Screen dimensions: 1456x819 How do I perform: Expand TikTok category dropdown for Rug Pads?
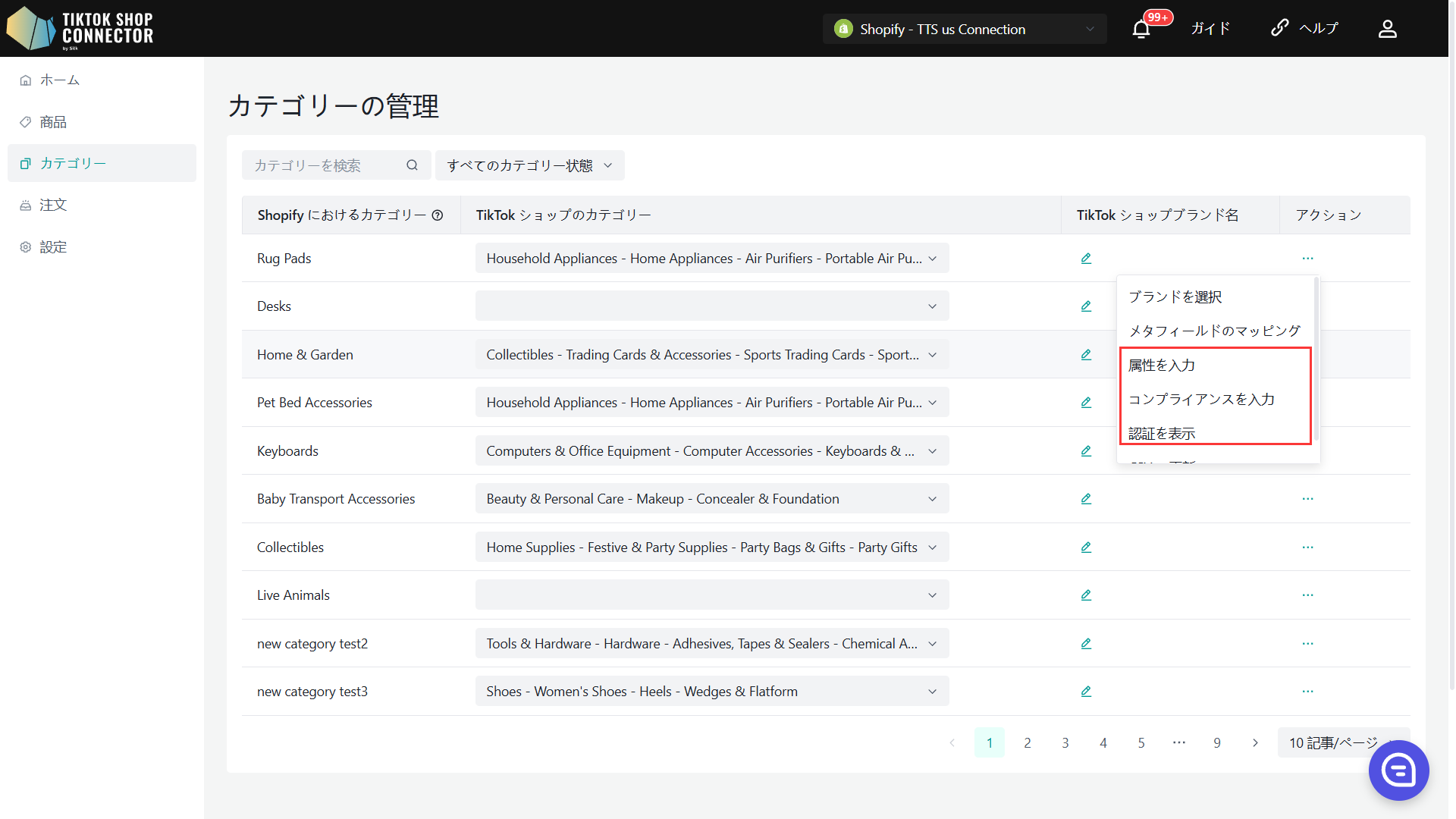(x=712, y=259)
